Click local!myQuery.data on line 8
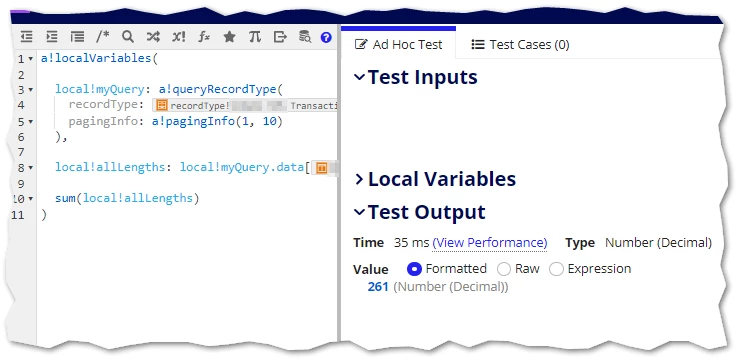 pos(242,167)
